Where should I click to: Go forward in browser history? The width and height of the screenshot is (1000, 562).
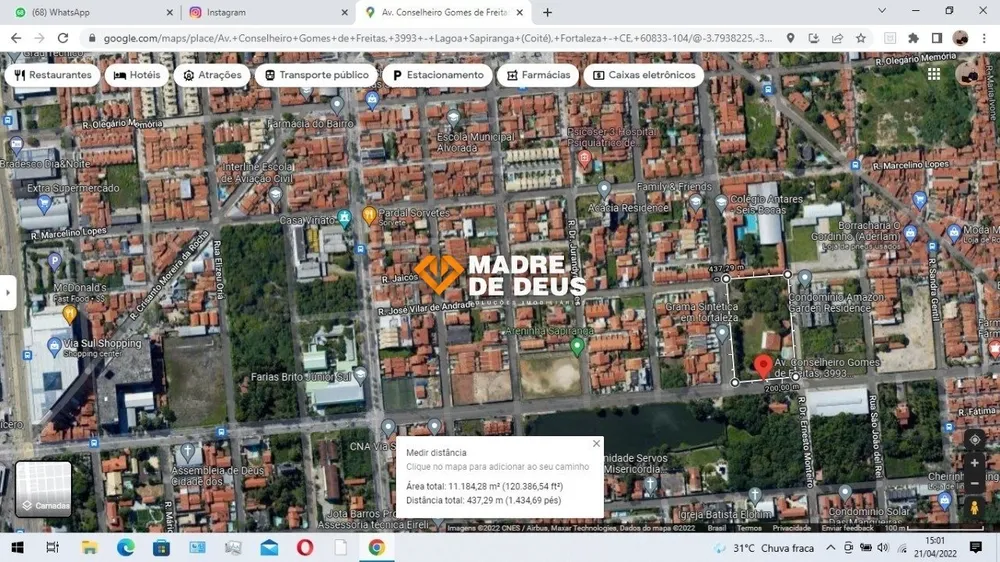(40, 38)
